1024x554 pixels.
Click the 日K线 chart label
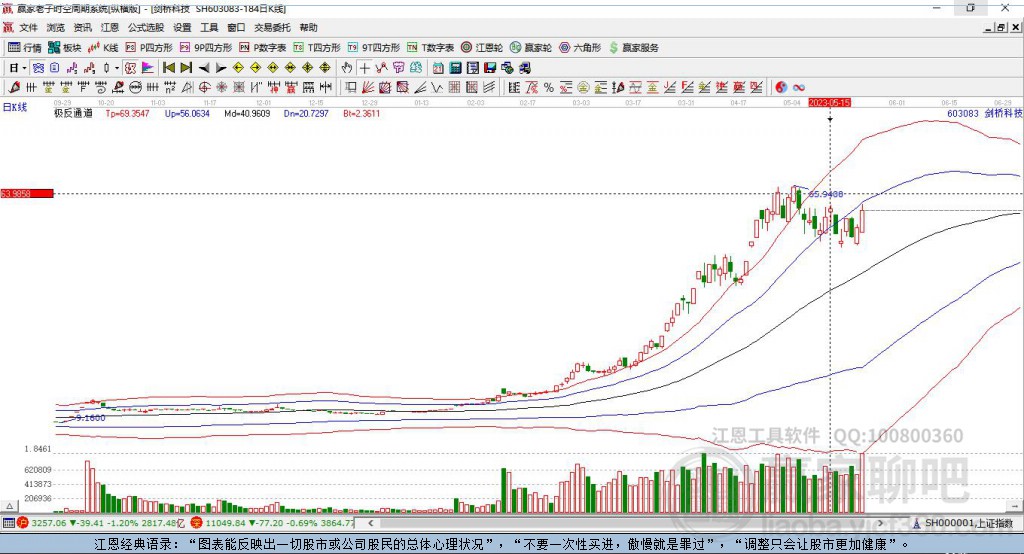click(x=15, y=107)
